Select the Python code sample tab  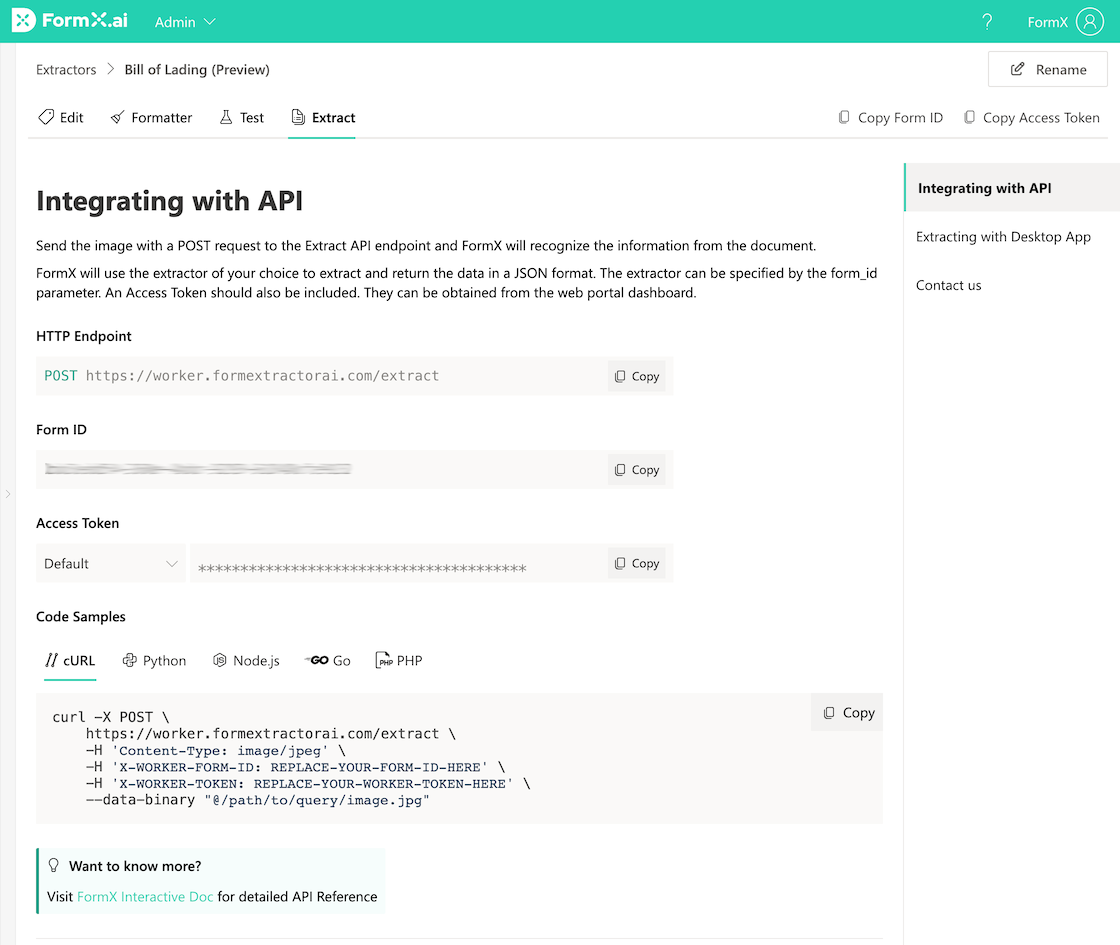[x=154, y=661]
